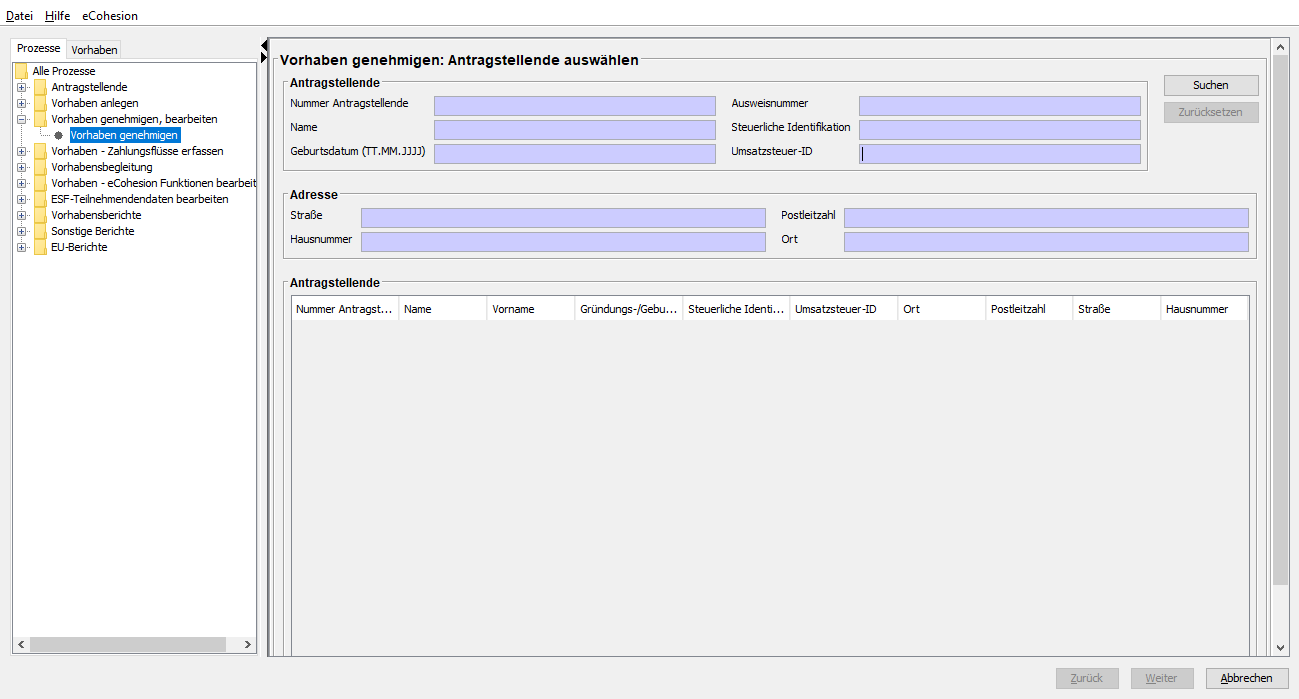Screen dimensions: 1299x699
Task: Click the tree panel's scroll left arrow
Action: pos(21,645)
